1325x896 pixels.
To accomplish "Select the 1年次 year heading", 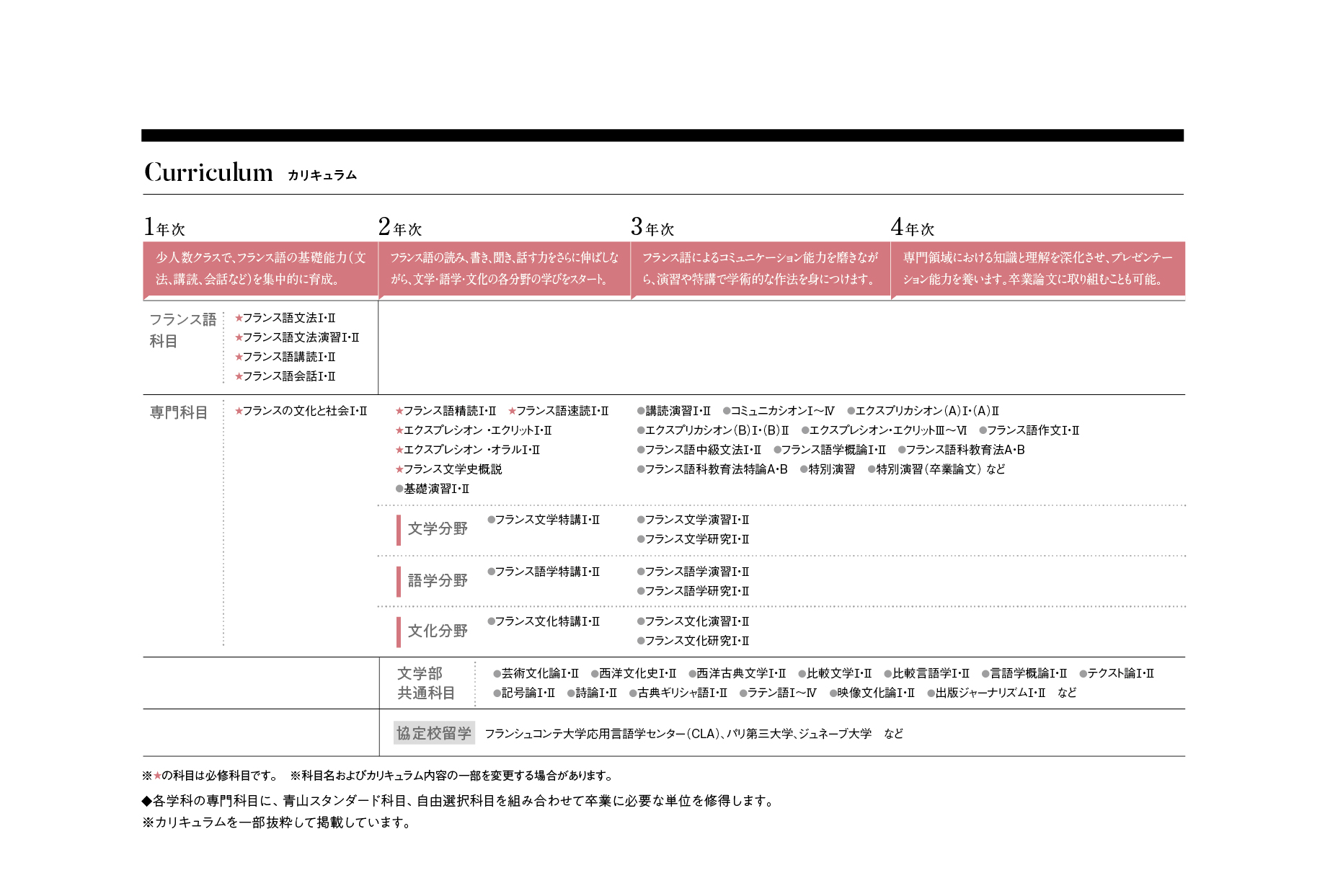I will [x=164, y=227].
